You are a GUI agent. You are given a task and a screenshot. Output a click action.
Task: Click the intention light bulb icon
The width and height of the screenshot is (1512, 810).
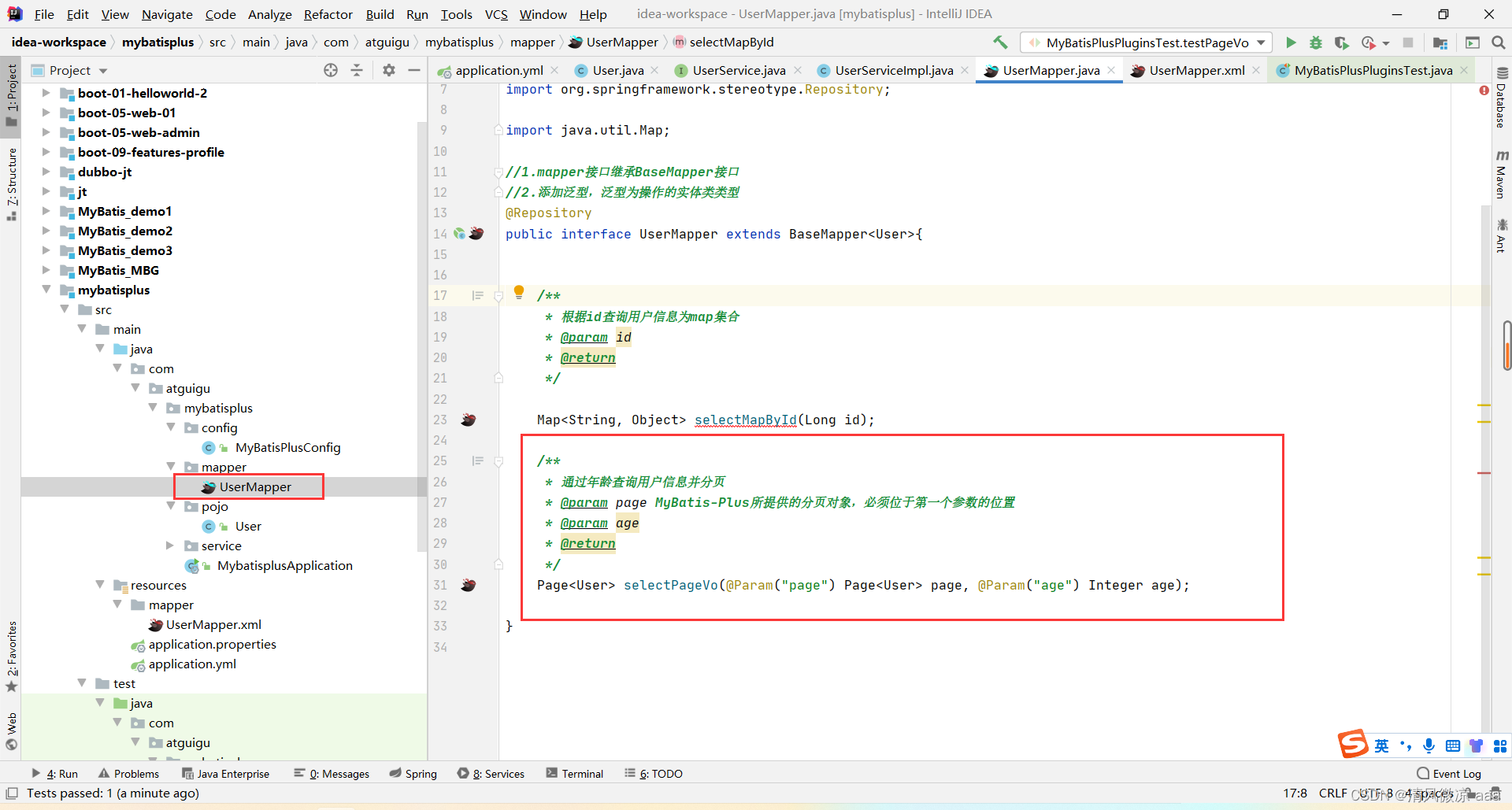click(x=519, y=292)
